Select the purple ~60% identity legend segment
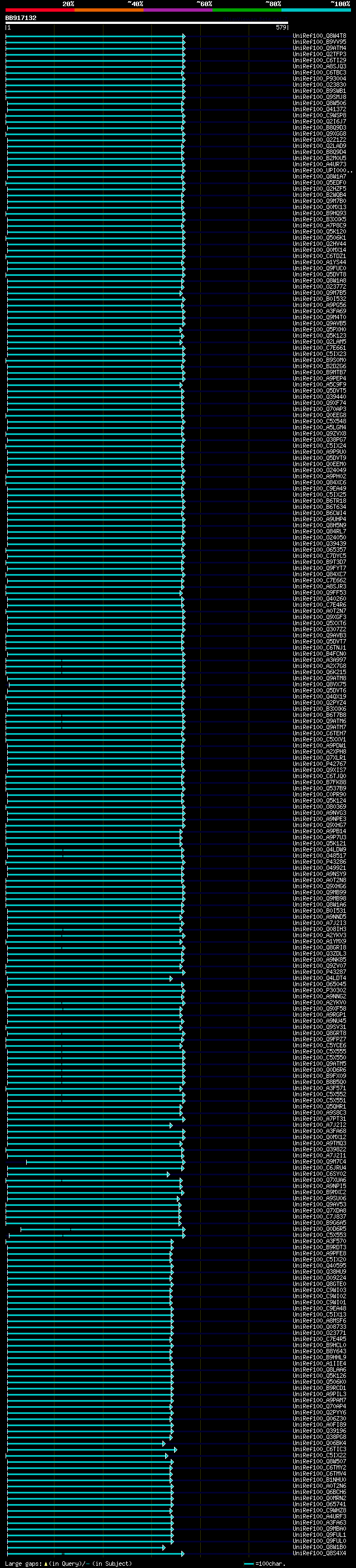The image size is (356, 1568). (179, 10)
